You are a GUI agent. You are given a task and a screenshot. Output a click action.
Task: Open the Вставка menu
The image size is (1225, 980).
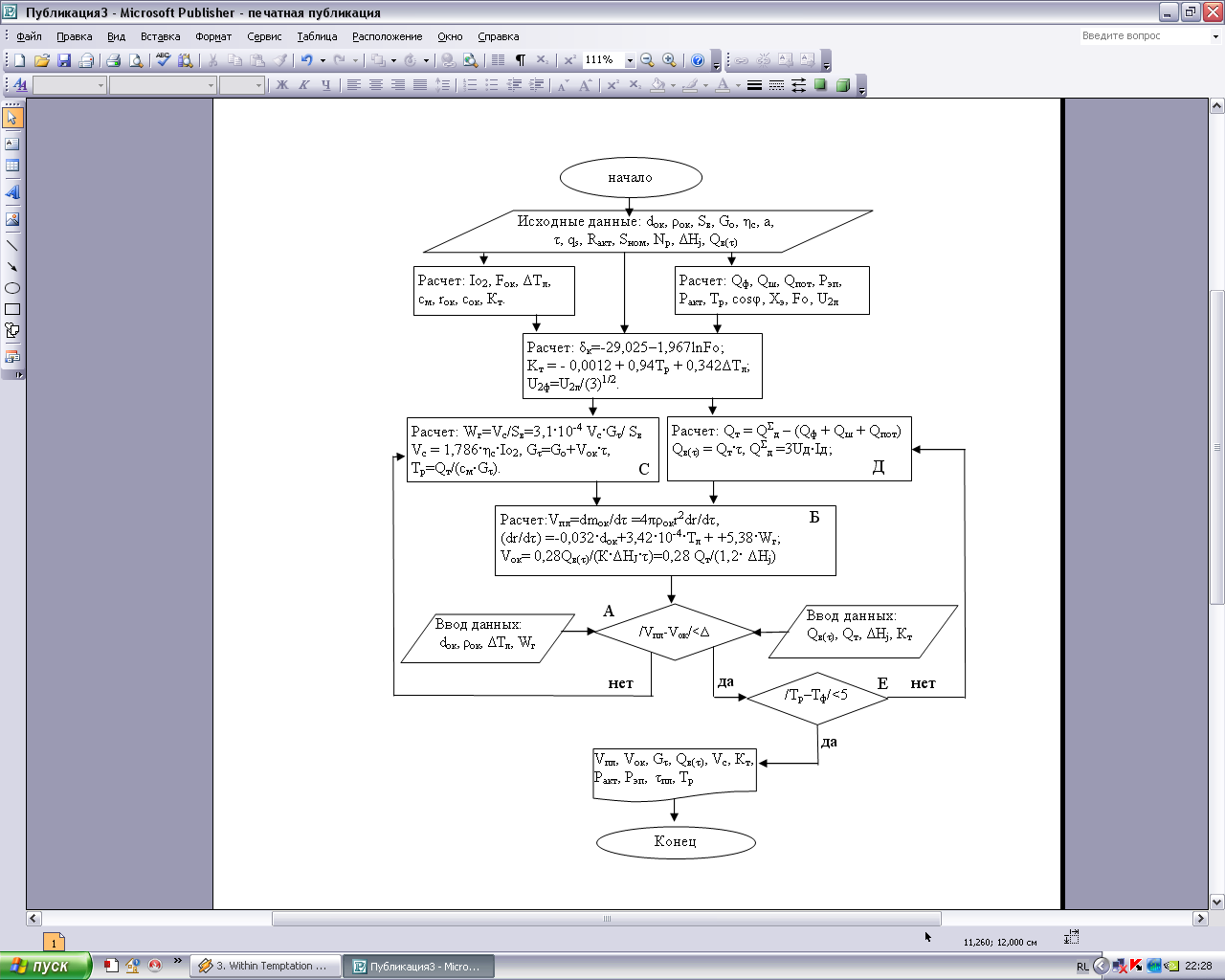[161, 36]
